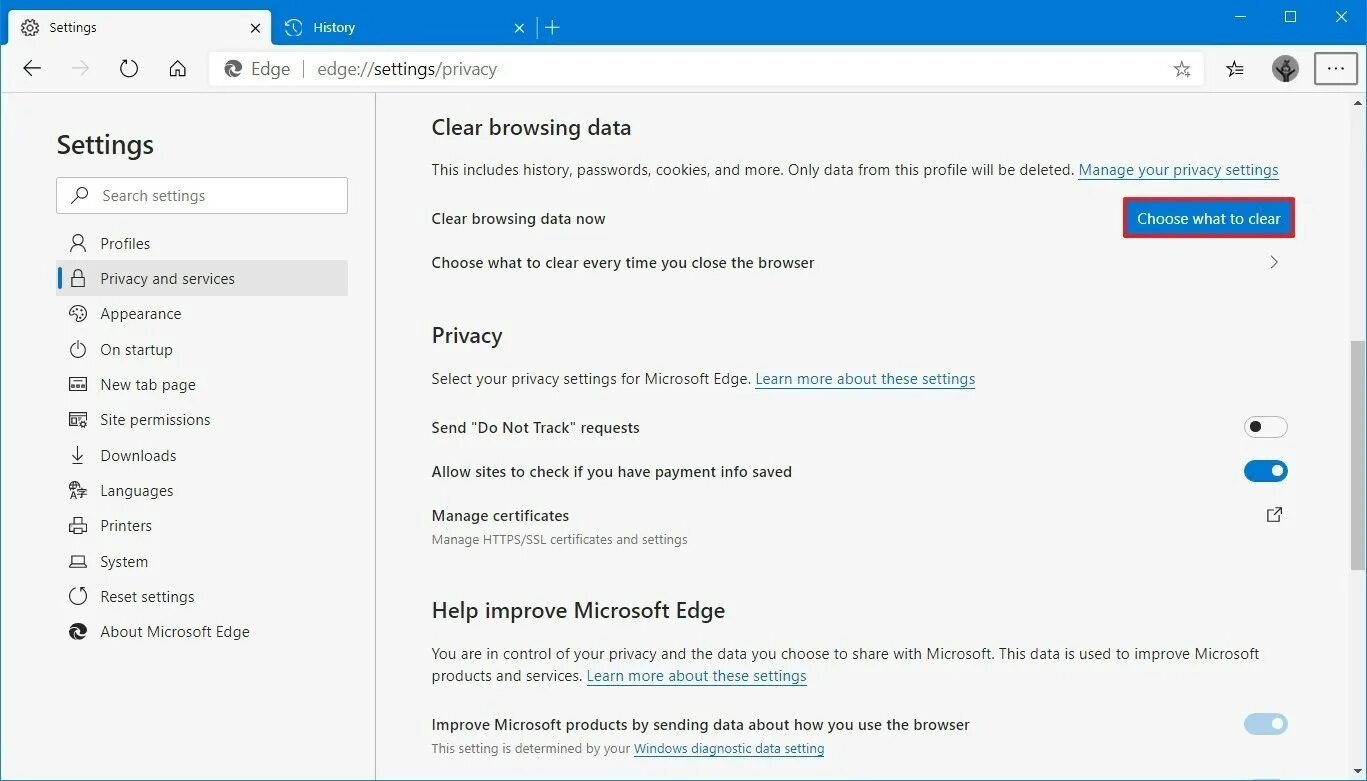Image resolution: width=1367 pixels, height=781 pixels.
Task: Click the Choose what to clear button
Action: pos(1208,218)
